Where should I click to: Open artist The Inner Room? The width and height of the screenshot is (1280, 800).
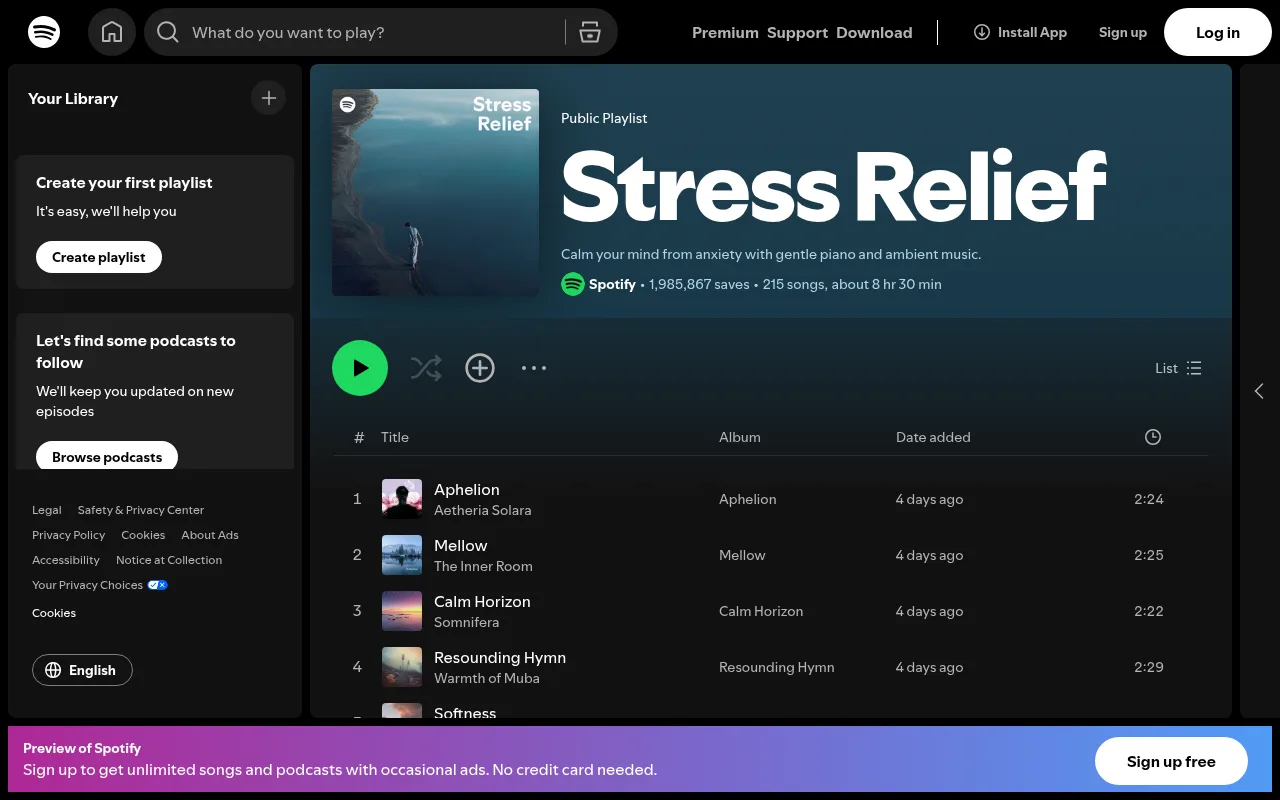(x=483, y=566)
